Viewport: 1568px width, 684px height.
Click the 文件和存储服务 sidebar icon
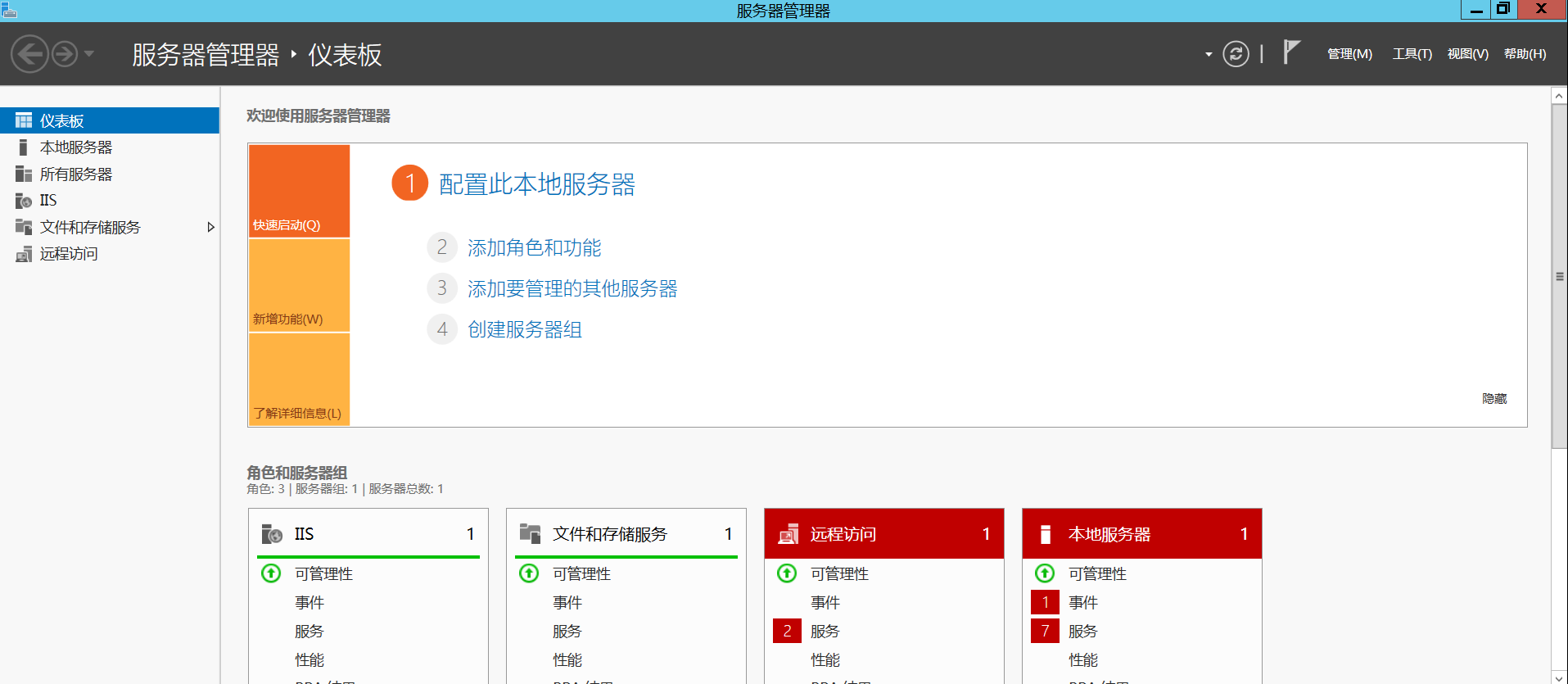[x=24, y=228]
